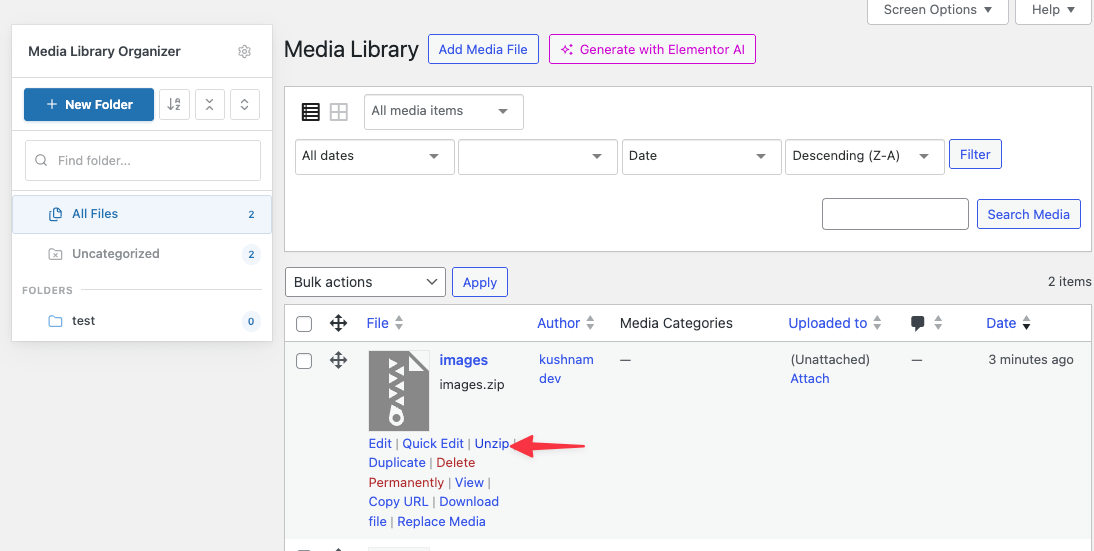Image resolution: width=1094 pixels, height=551 pixels.
Task: Select the test folder
Action: coord(142,321)
